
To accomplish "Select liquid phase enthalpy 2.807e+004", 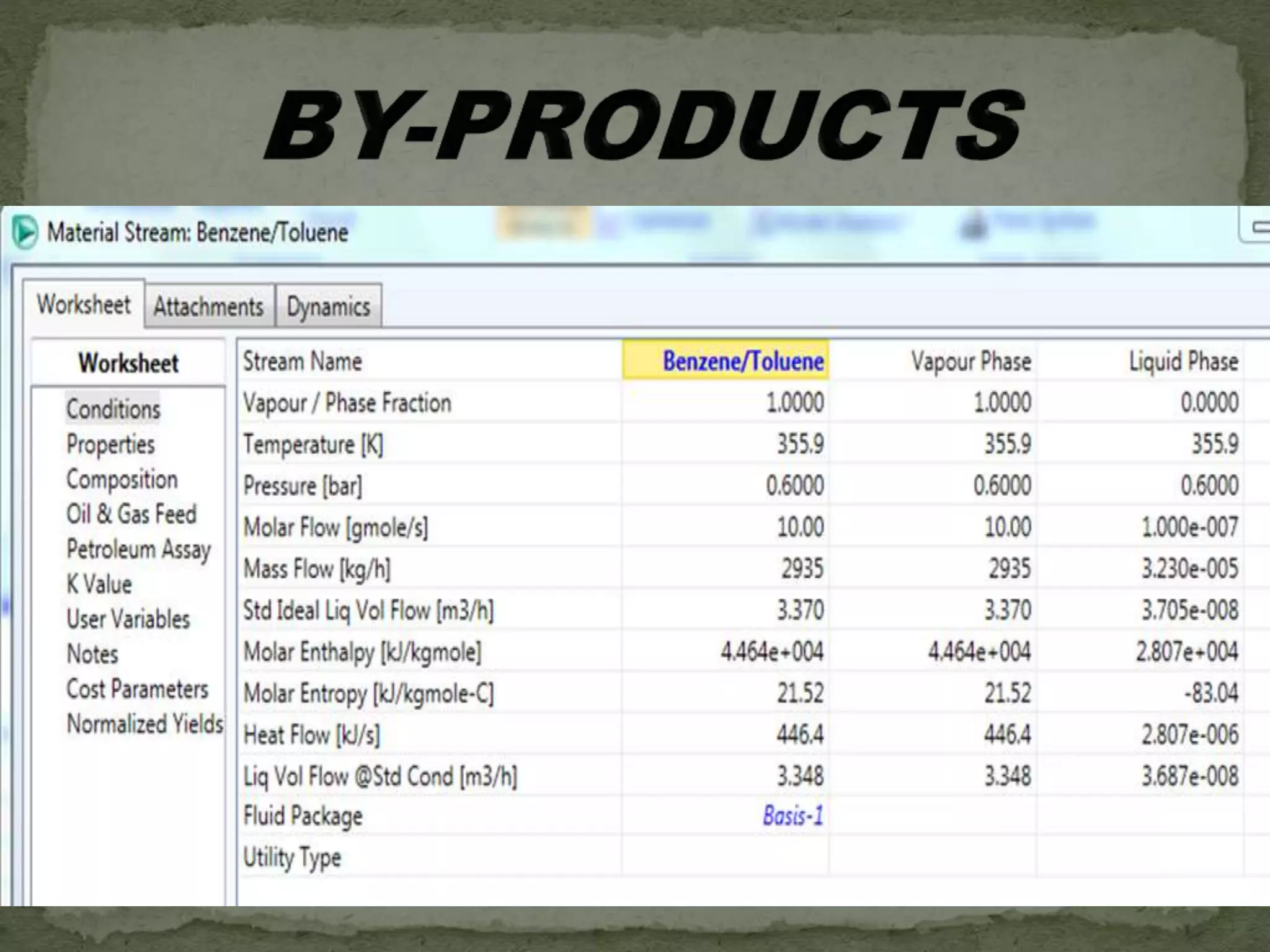I will (1187, 651).
